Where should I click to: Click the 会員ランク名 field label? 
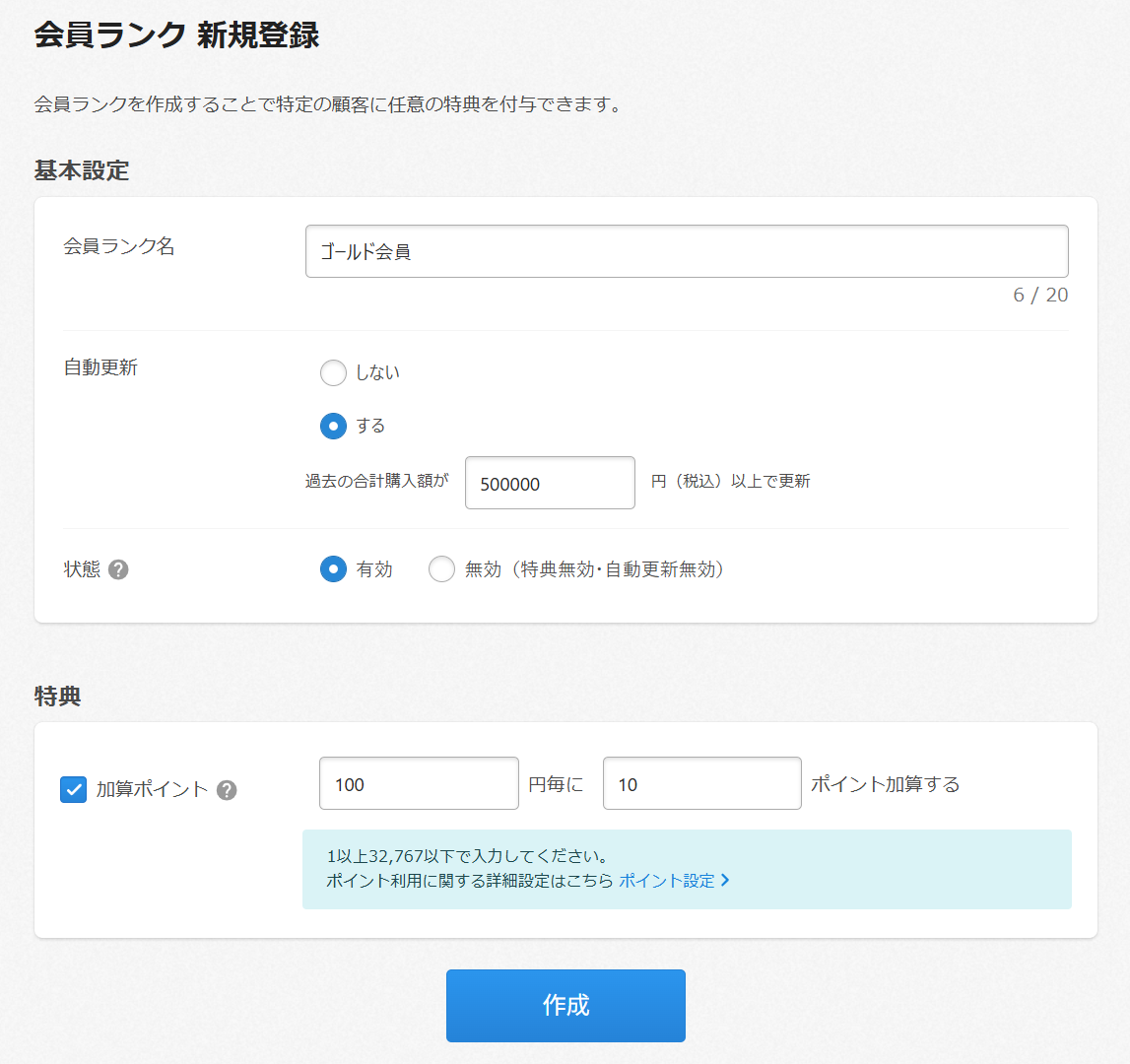coord(119,246)
